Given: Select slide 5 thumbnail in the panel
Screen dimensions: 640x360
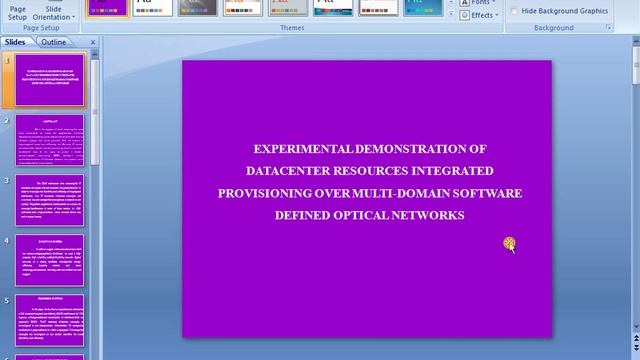Looking at the screenshot, I should pyautogui.click(x=49, y=320).
